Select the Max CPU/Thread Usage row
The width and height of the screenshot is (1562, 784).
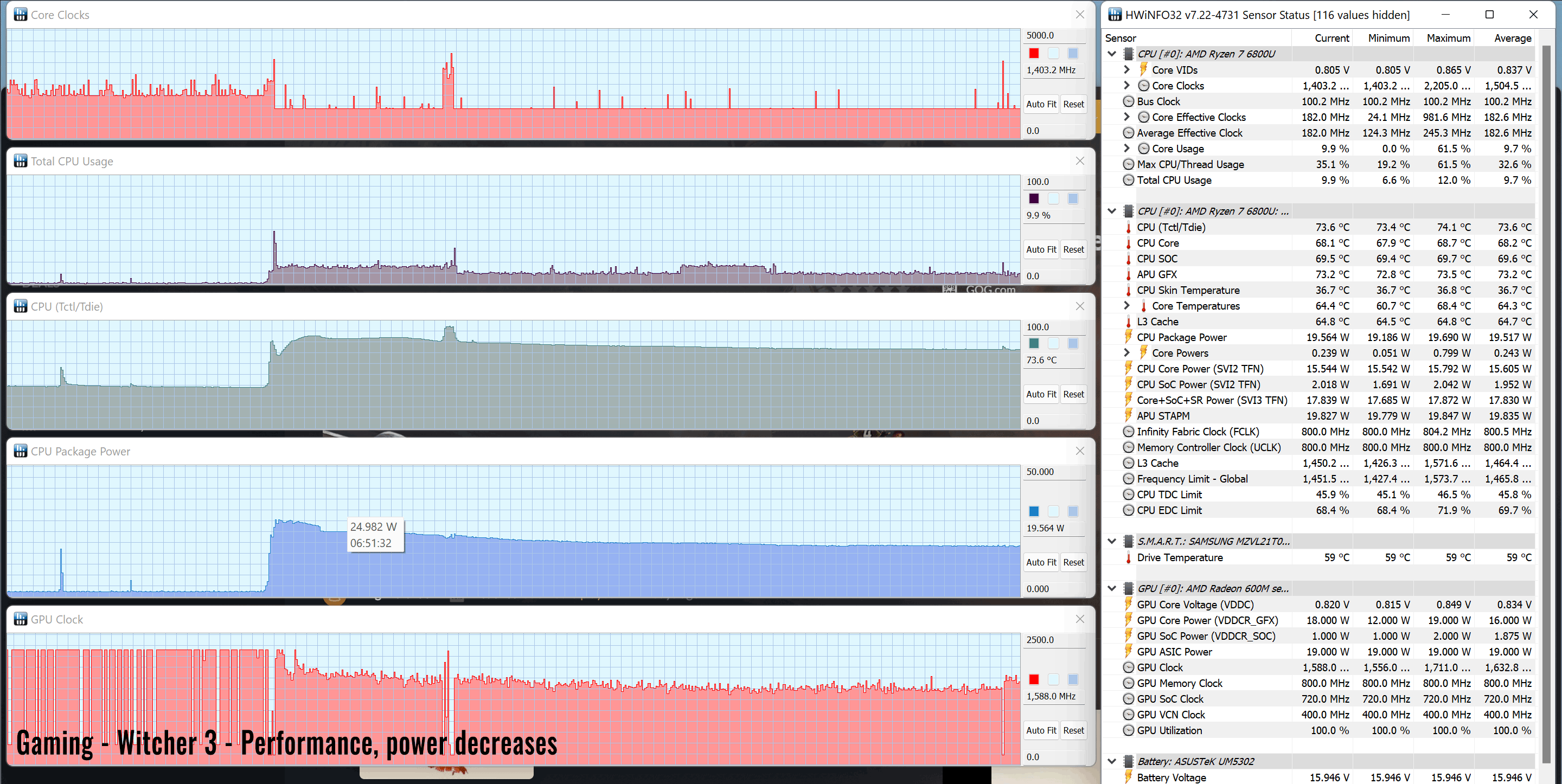pos(1319,164)
